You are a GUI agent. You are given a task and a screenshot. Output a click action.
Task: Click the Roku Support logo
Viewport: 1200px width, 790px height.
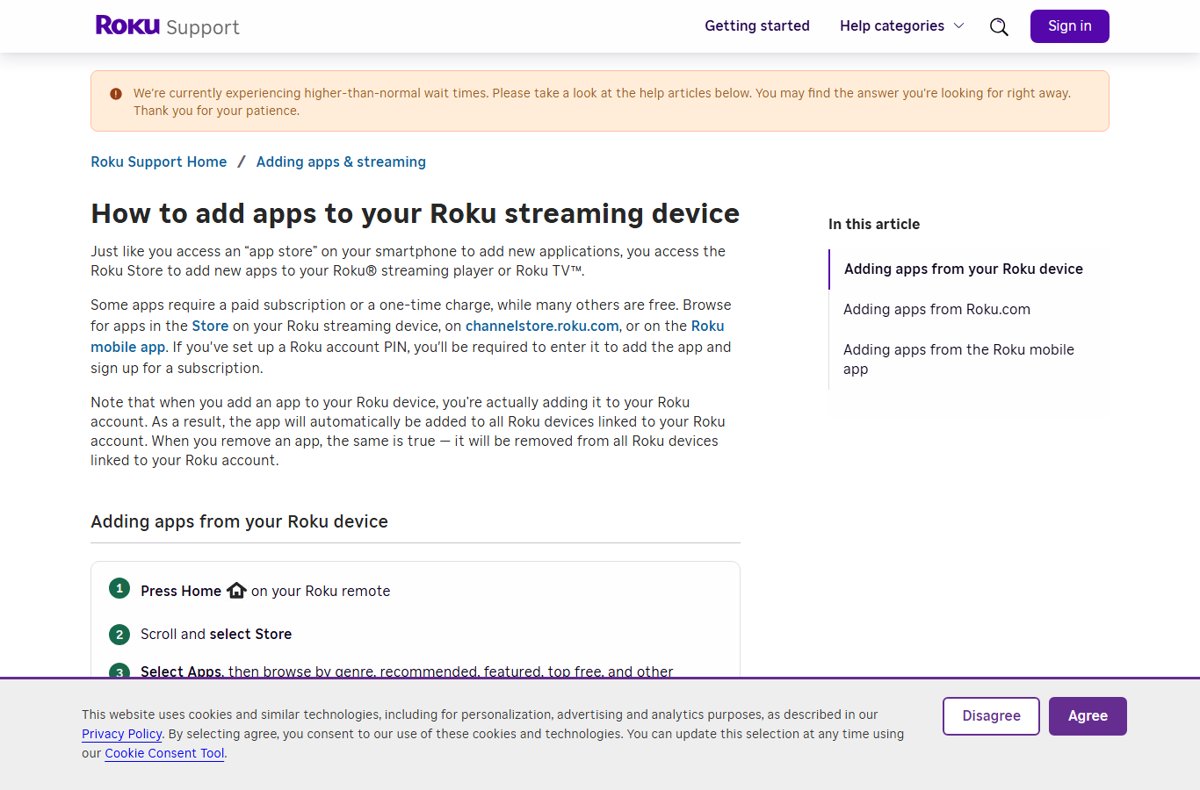[167, 26]
